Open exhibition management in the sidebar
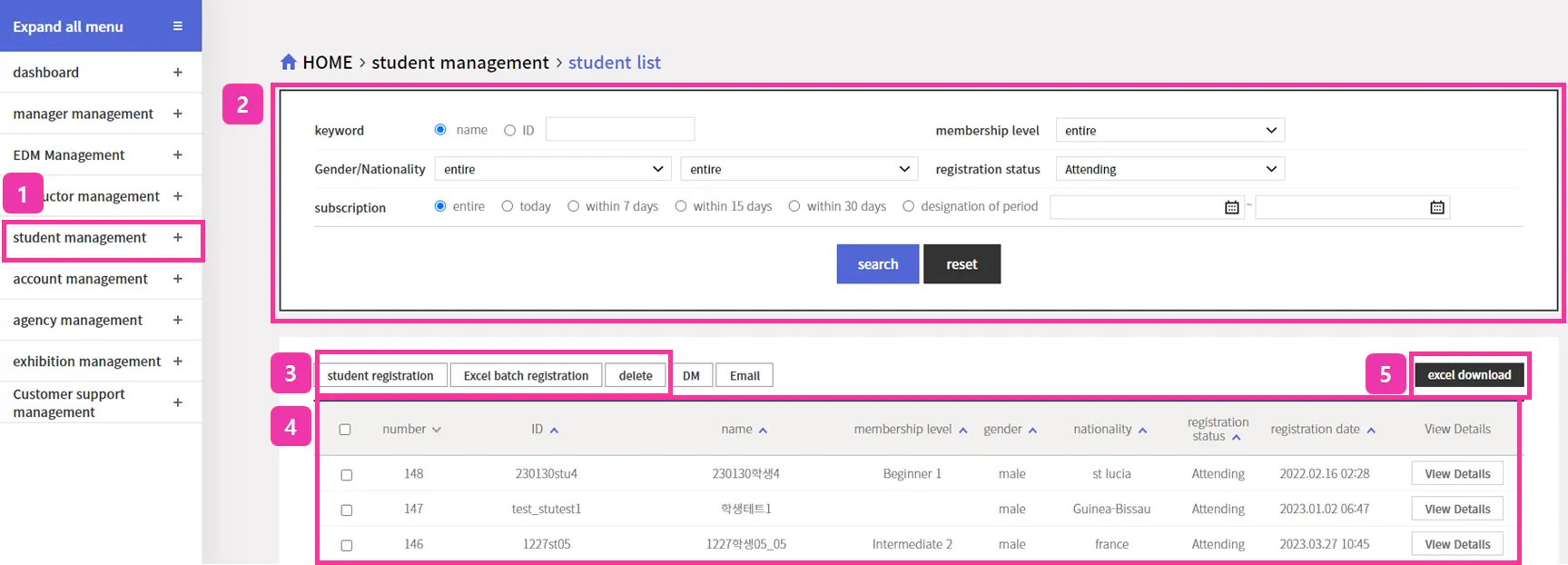 (87, 362)
